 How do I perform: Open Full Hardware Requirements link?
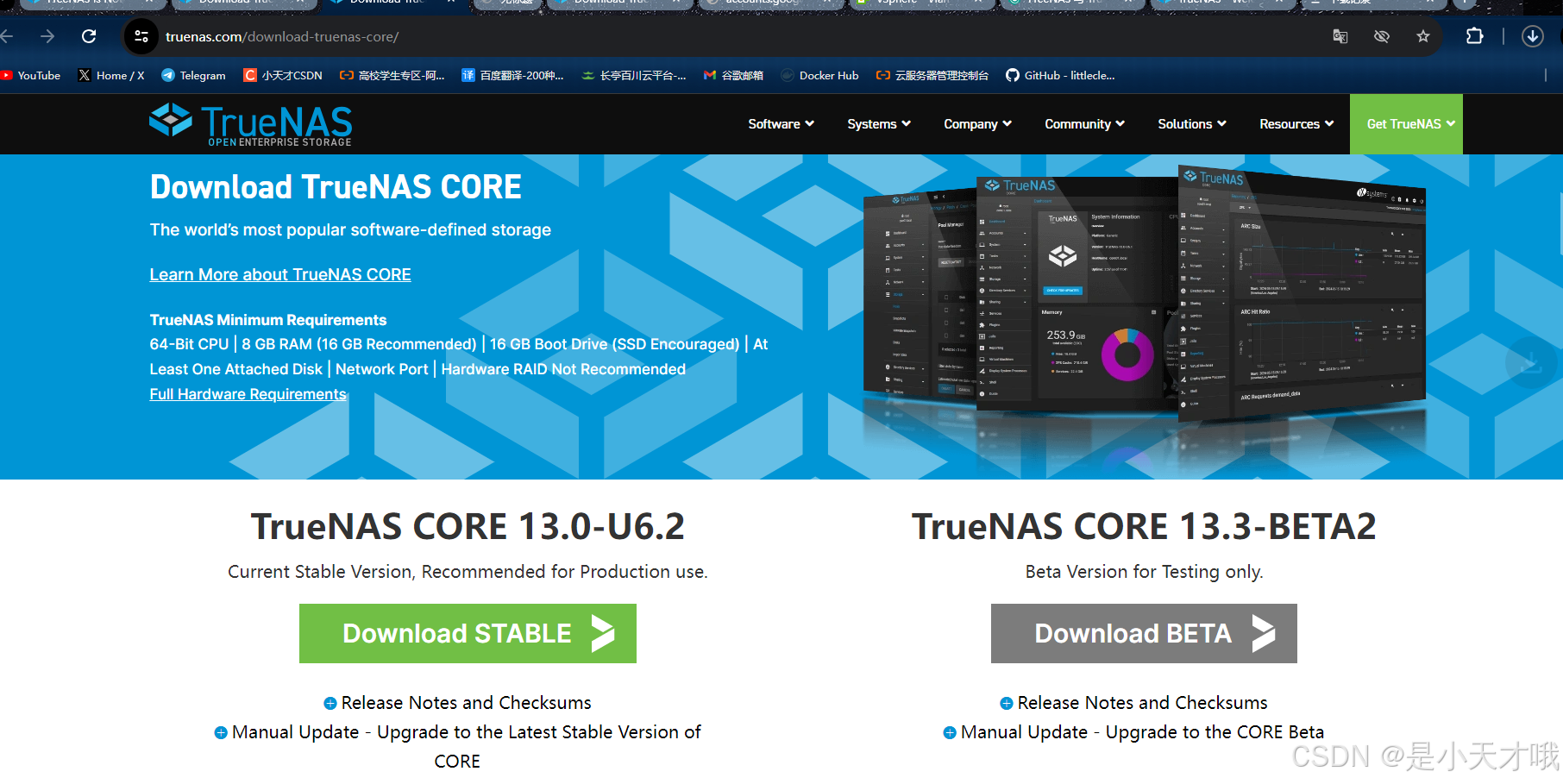(x=248, y=394)
